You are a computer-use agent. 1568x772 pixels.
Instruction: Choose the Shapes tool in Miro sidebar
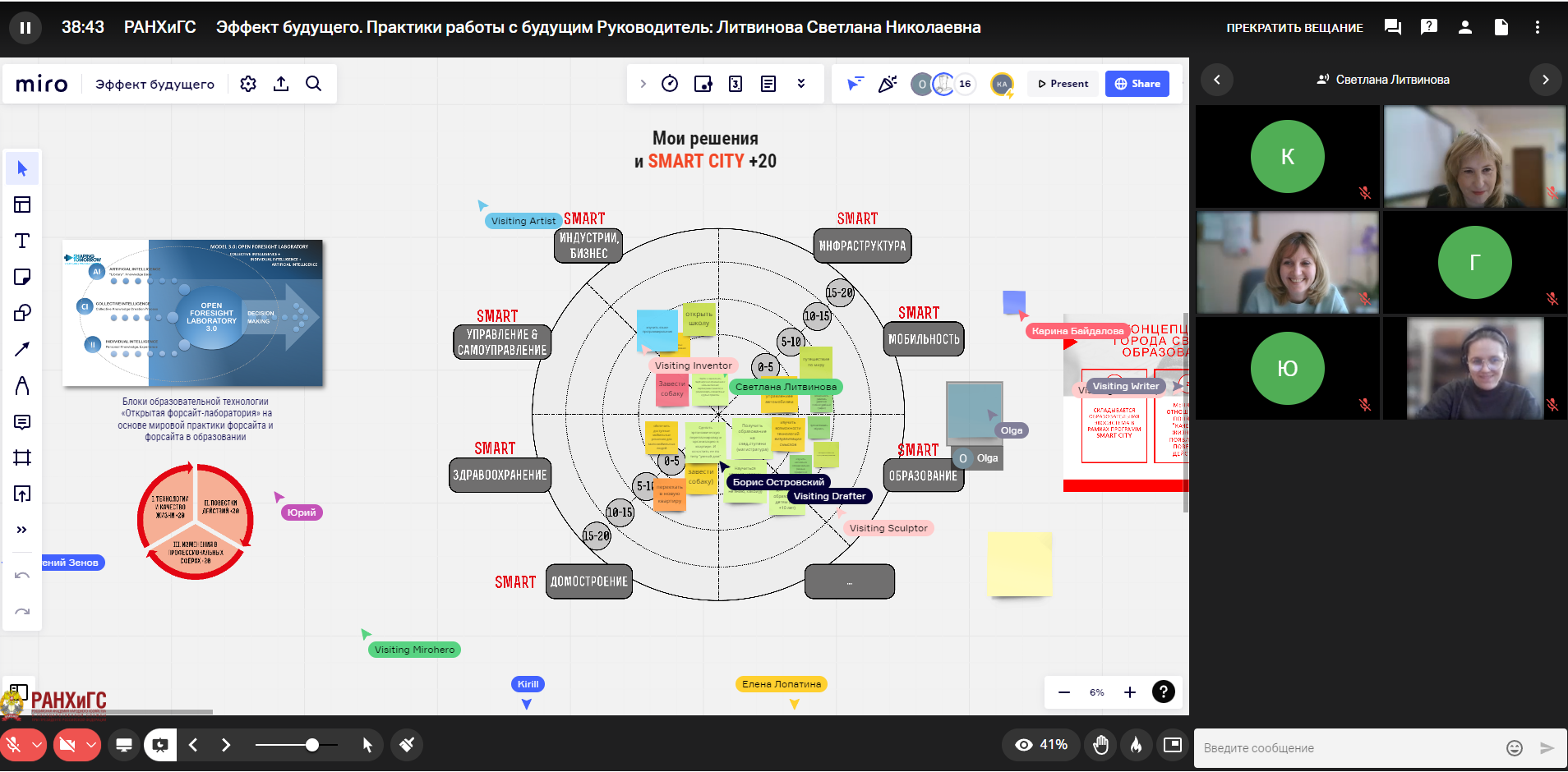tap(22, 313)
